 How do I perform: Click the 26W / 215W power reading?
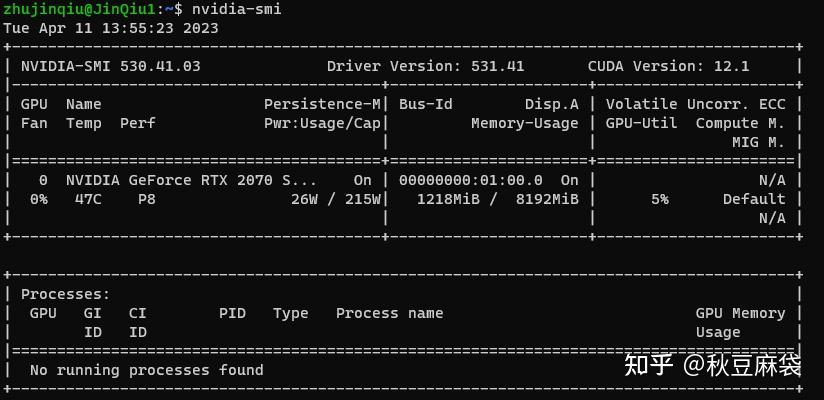[336, 199]
